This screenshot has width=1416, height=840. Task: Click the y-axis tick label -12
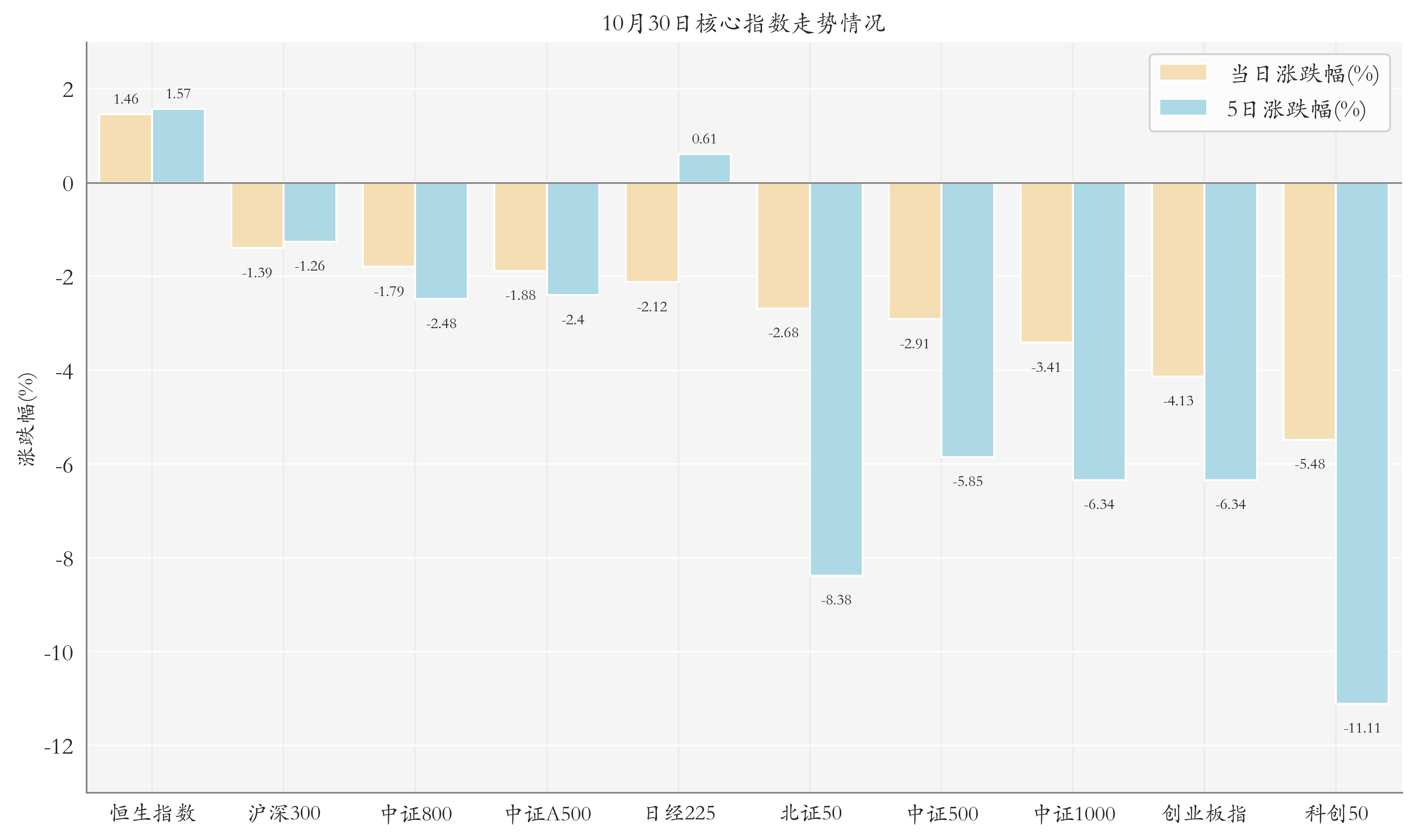pos(59,747)
